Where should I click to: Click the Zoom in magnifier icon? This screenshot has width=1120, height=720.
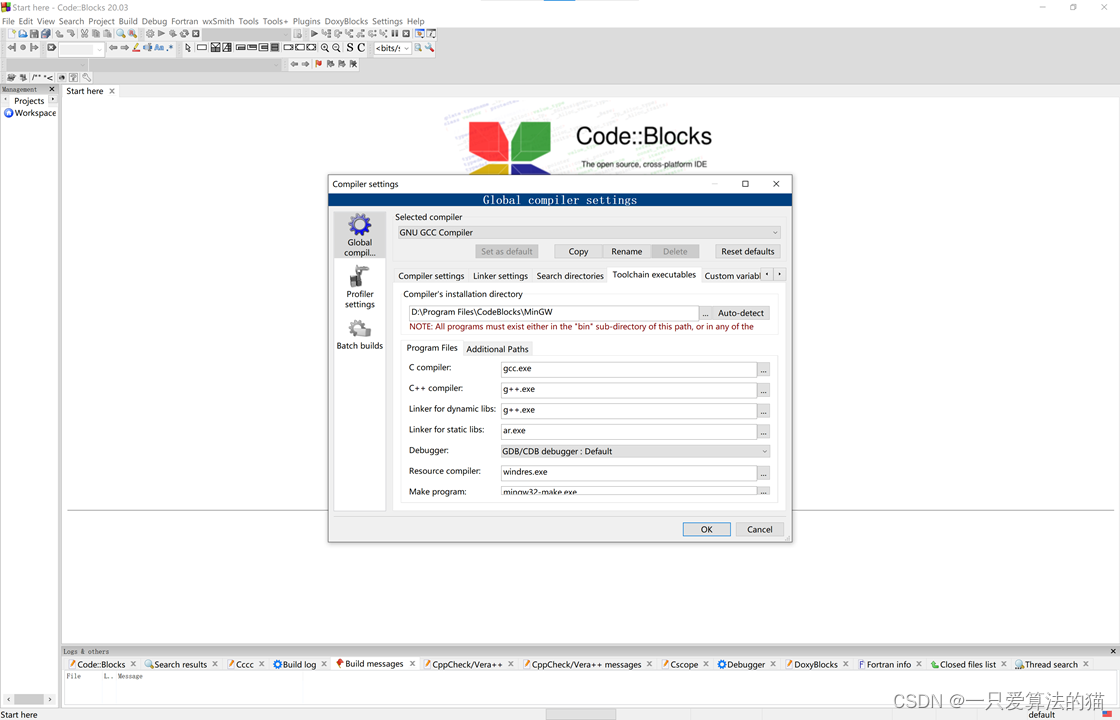point(325,48)
